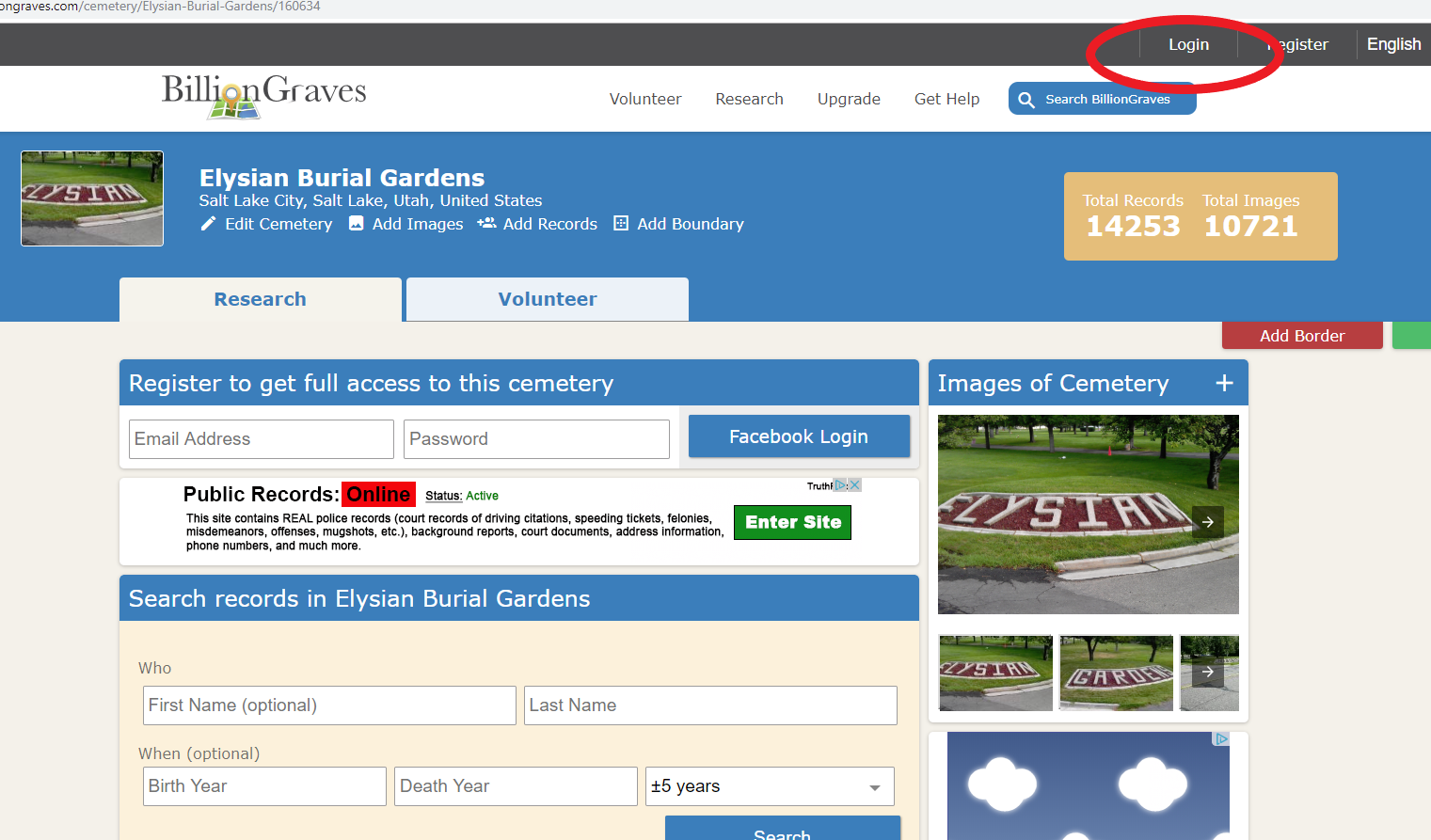Switch to the Research tab
Screen dimensions: 1431x840
(261, 299)
